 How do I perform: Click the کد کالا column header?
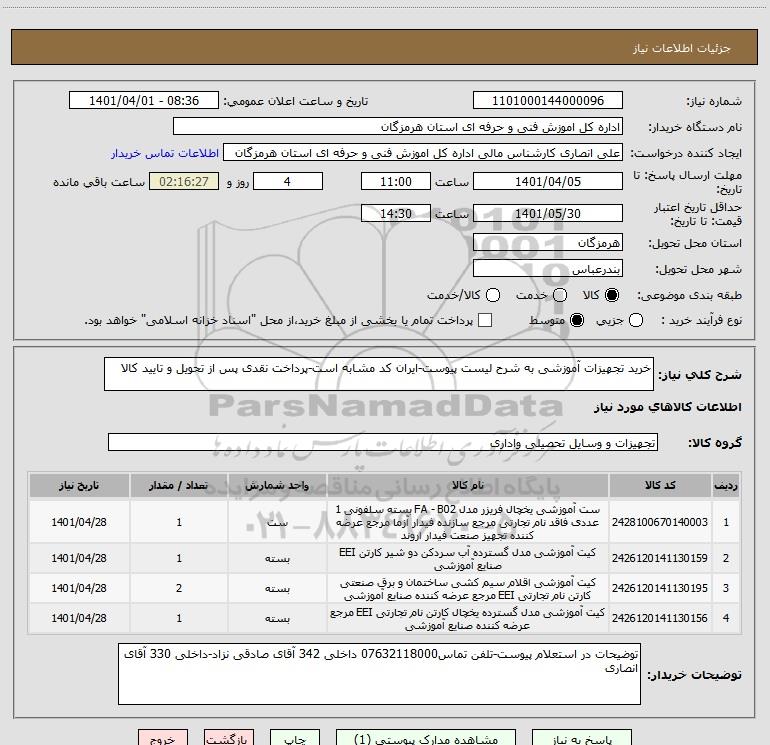click(x=660, y=485)
